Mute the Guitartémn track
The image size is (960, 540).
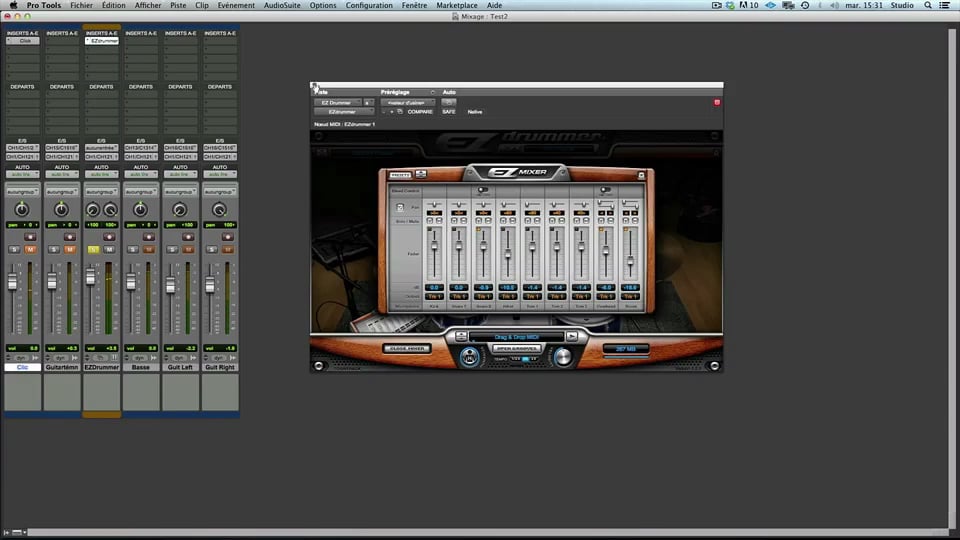(x=70, y=249)
